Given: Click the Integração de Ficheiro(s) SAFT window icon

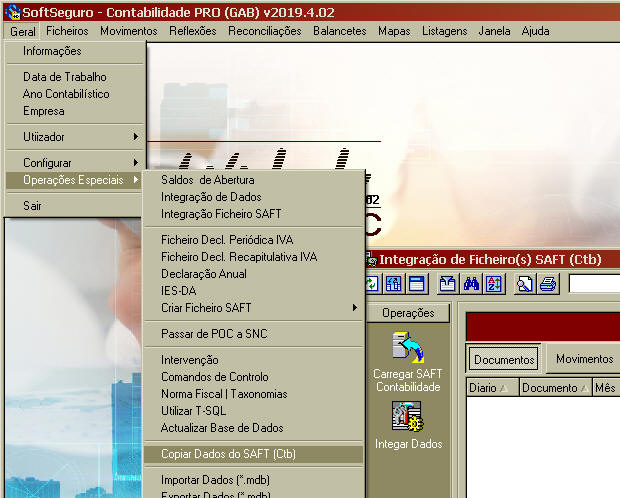Looking at the screenshot, I should [372, 259].
